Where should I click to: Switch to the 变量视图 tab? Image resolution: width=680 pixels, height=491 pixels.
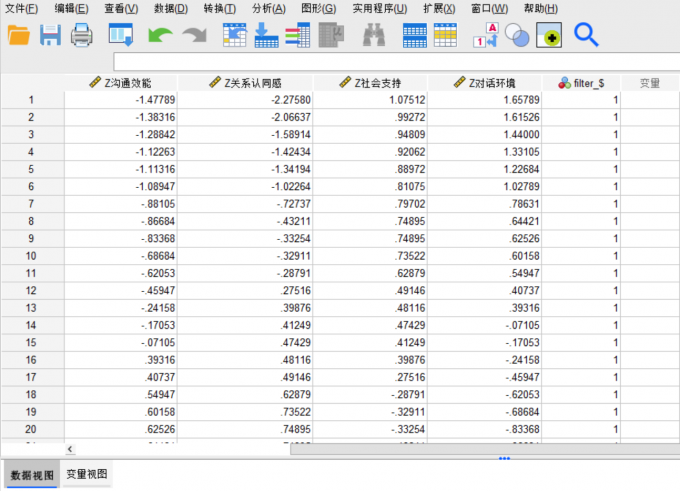[x=86, y=473]
